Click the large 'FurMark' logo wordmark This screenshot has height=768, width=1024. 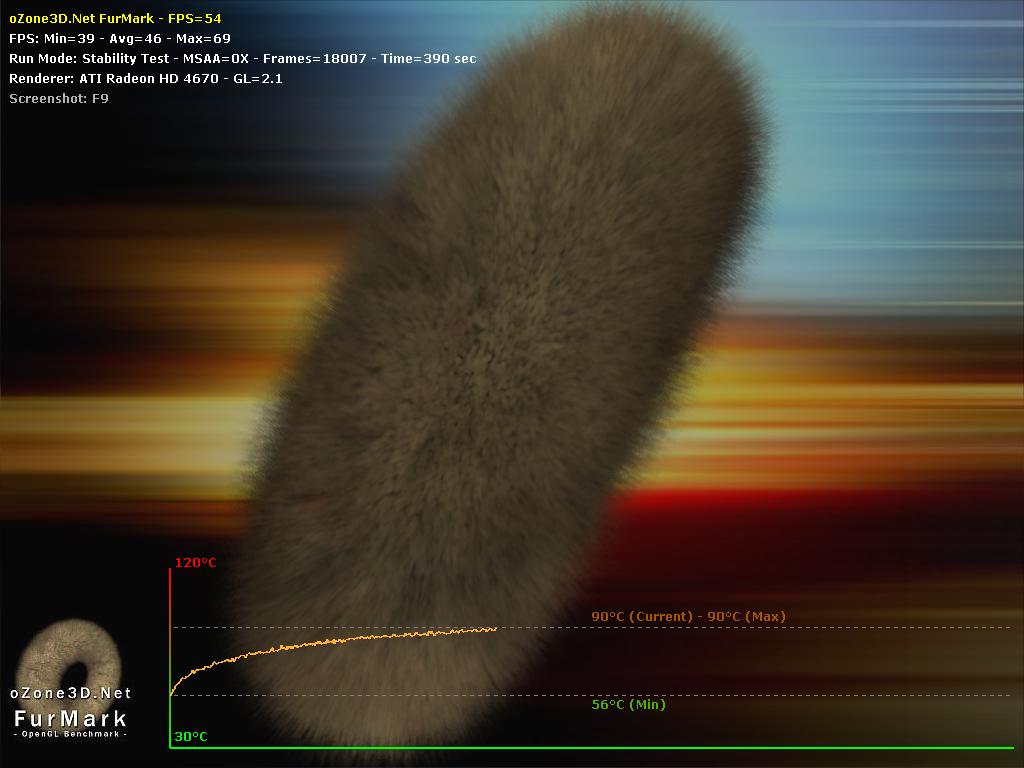[71, 718]
